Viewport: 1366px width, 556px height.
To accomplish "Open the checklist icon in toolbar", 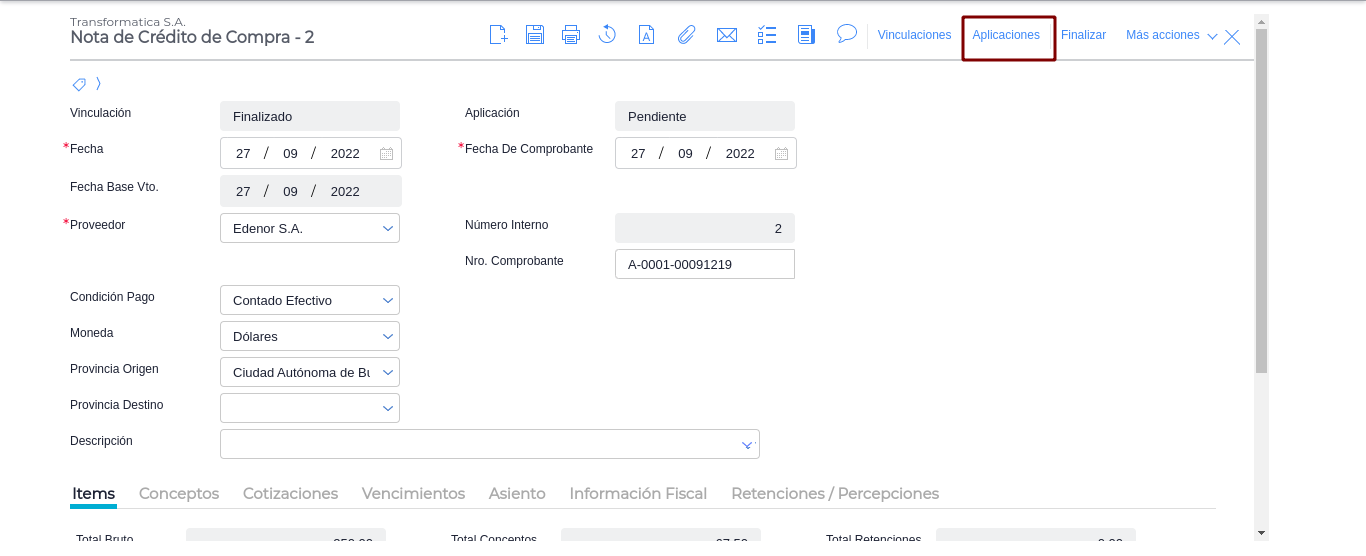I will [767, 35].
